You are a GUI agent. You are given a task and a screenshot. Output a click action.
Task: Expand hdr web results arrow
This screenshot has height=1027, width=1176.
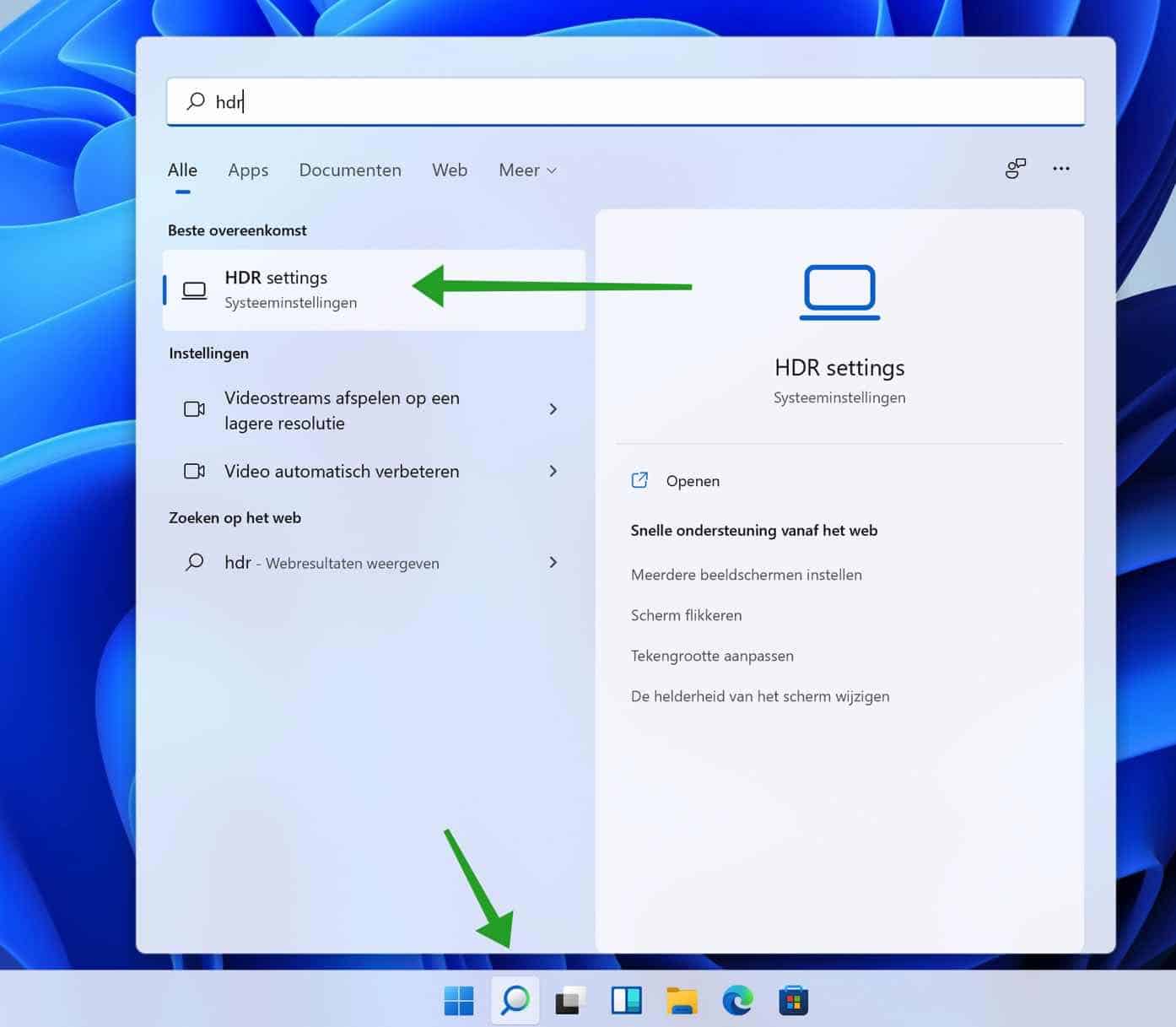pos(553,562)
